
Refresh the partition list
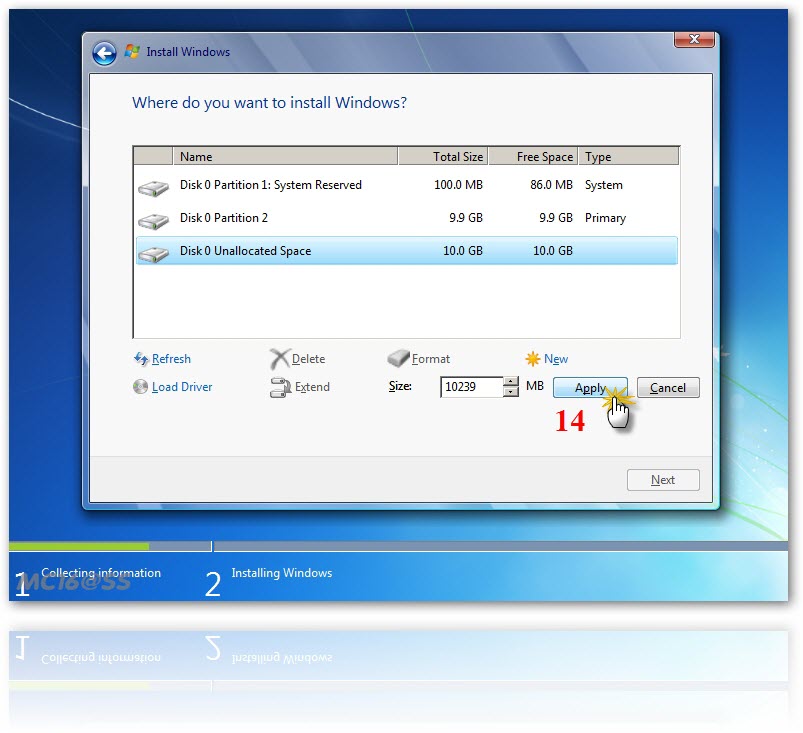tap(171, 359)
